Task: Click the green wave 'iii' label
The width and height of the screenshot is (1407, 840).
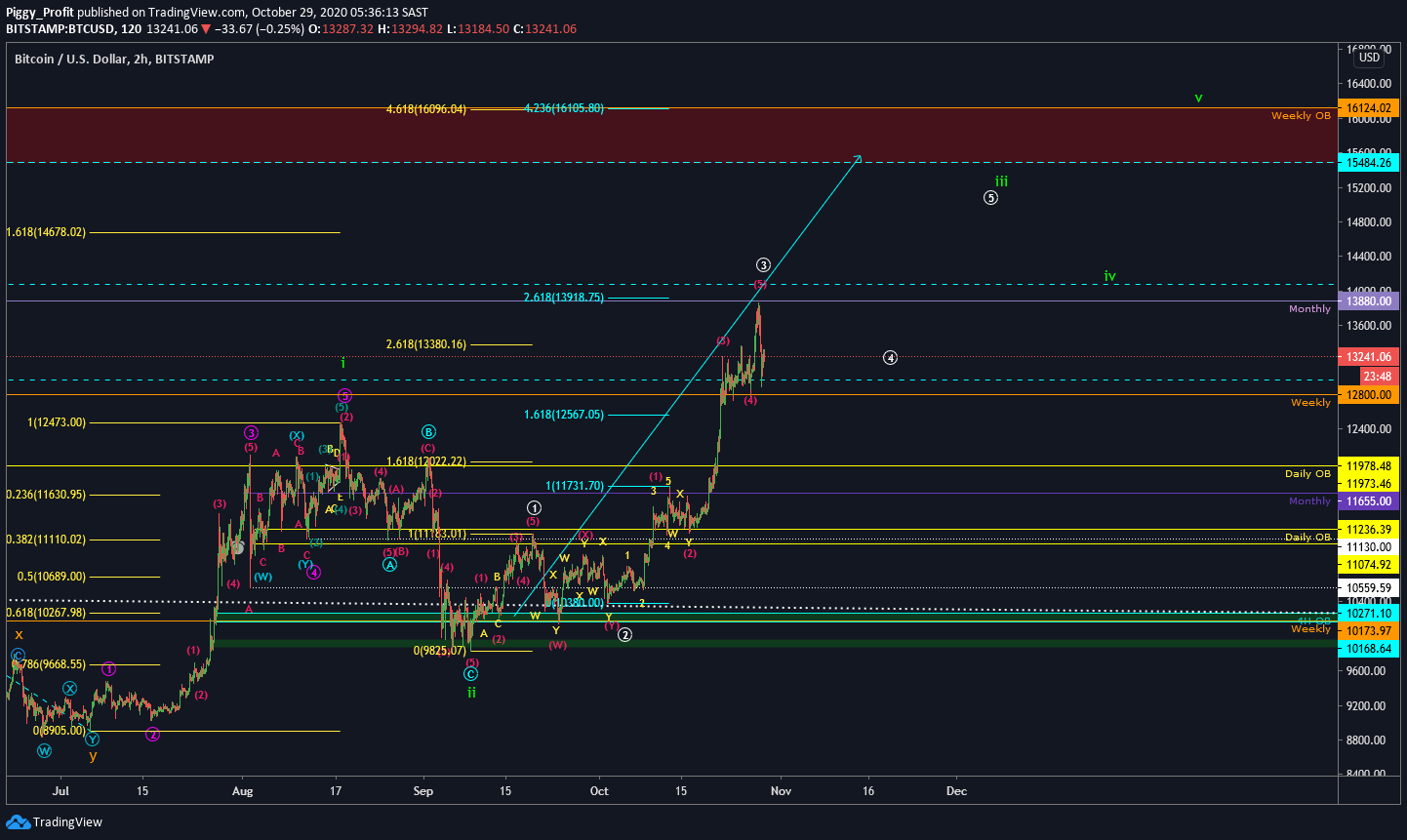Action: 1001,181
